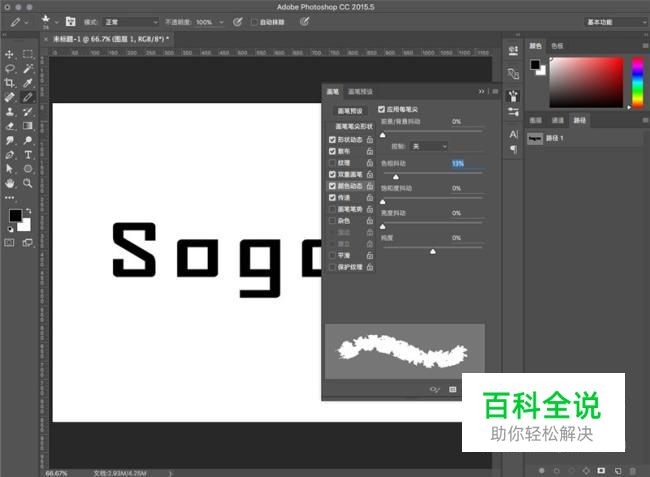
Task: Collapse Brush panel with double-arrow icon
Action: pyautogui.click(x=481, y=92)
